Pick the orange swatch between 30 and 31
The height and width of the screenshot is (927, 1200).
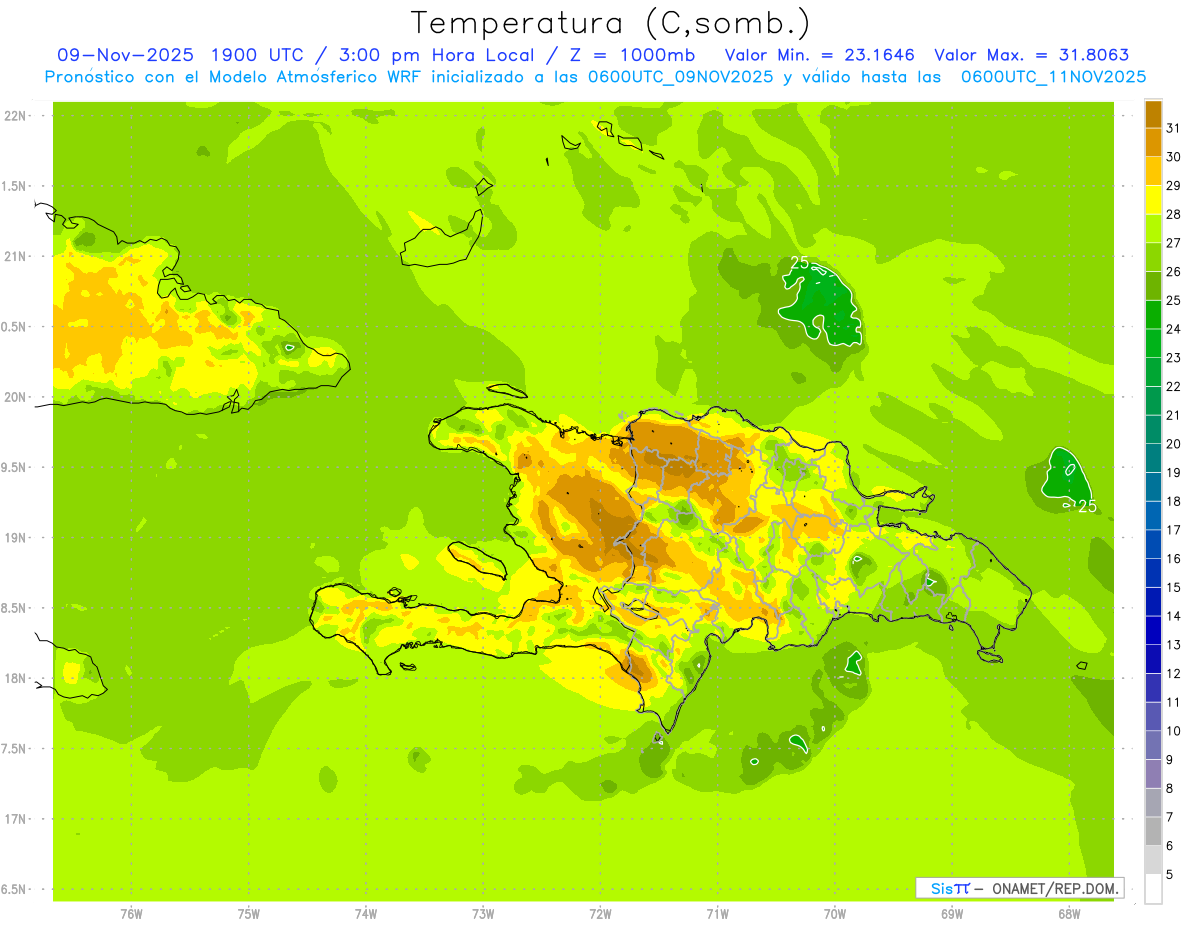pos(1153,143)
